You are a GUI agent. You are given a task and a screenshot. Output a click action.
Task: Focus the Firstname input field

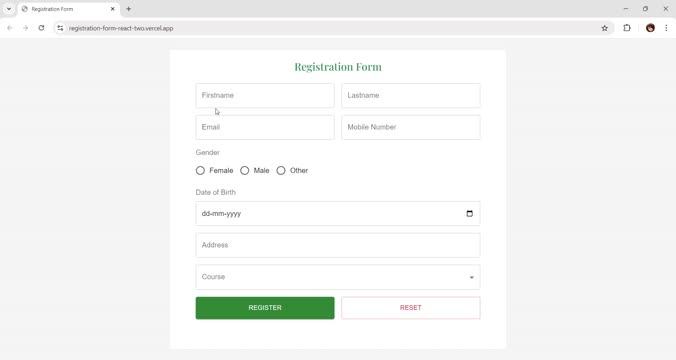265,96
